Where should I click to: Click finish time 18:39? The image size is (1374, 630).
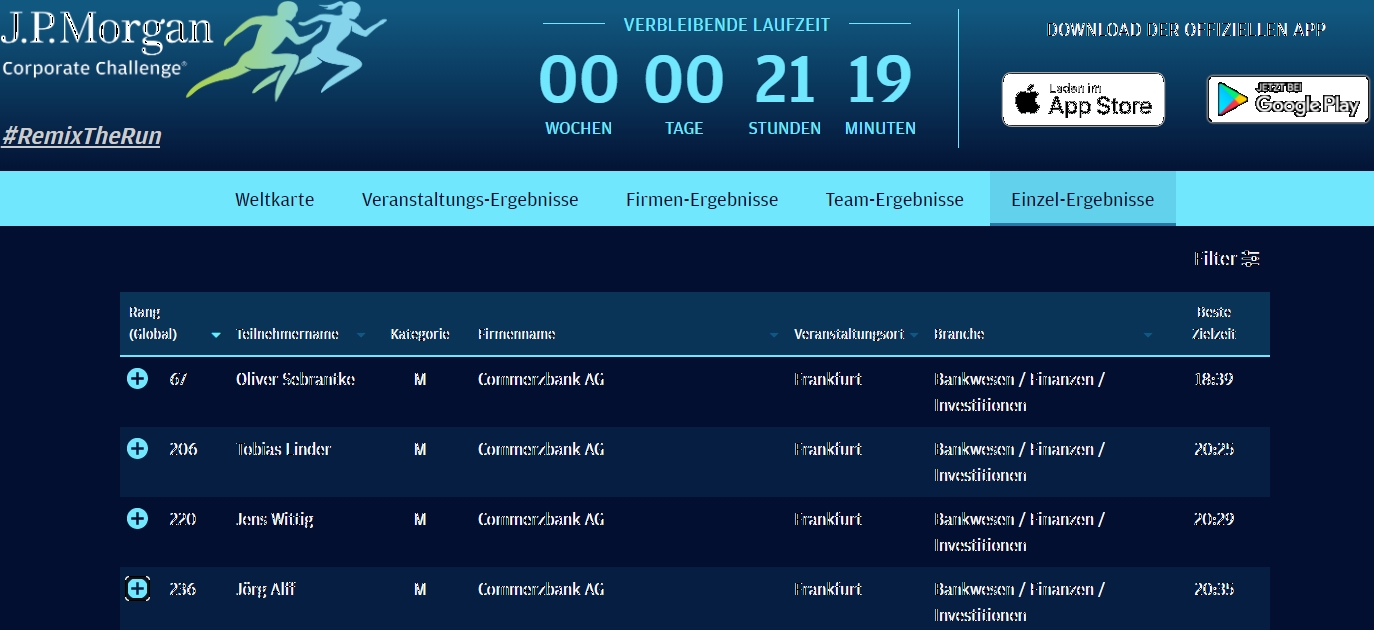pos(1214,379)
